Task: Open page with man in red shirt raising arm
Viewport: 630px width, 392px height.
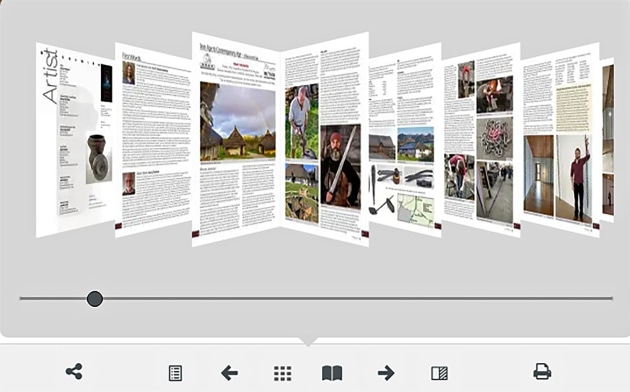Action: tap(560, 140)
